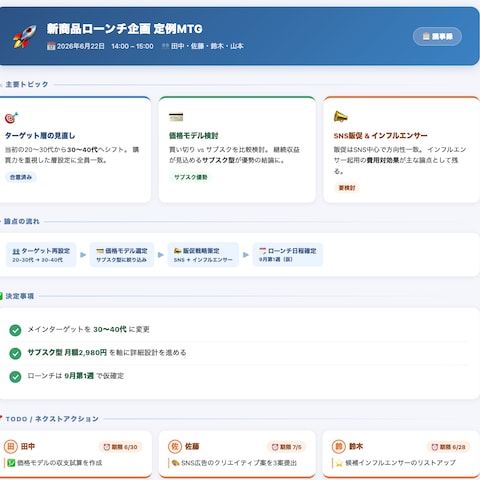This screenshot has height=480, width=480.
Task: Click the 期限 6/28 deadline badge
Action: 448,447
